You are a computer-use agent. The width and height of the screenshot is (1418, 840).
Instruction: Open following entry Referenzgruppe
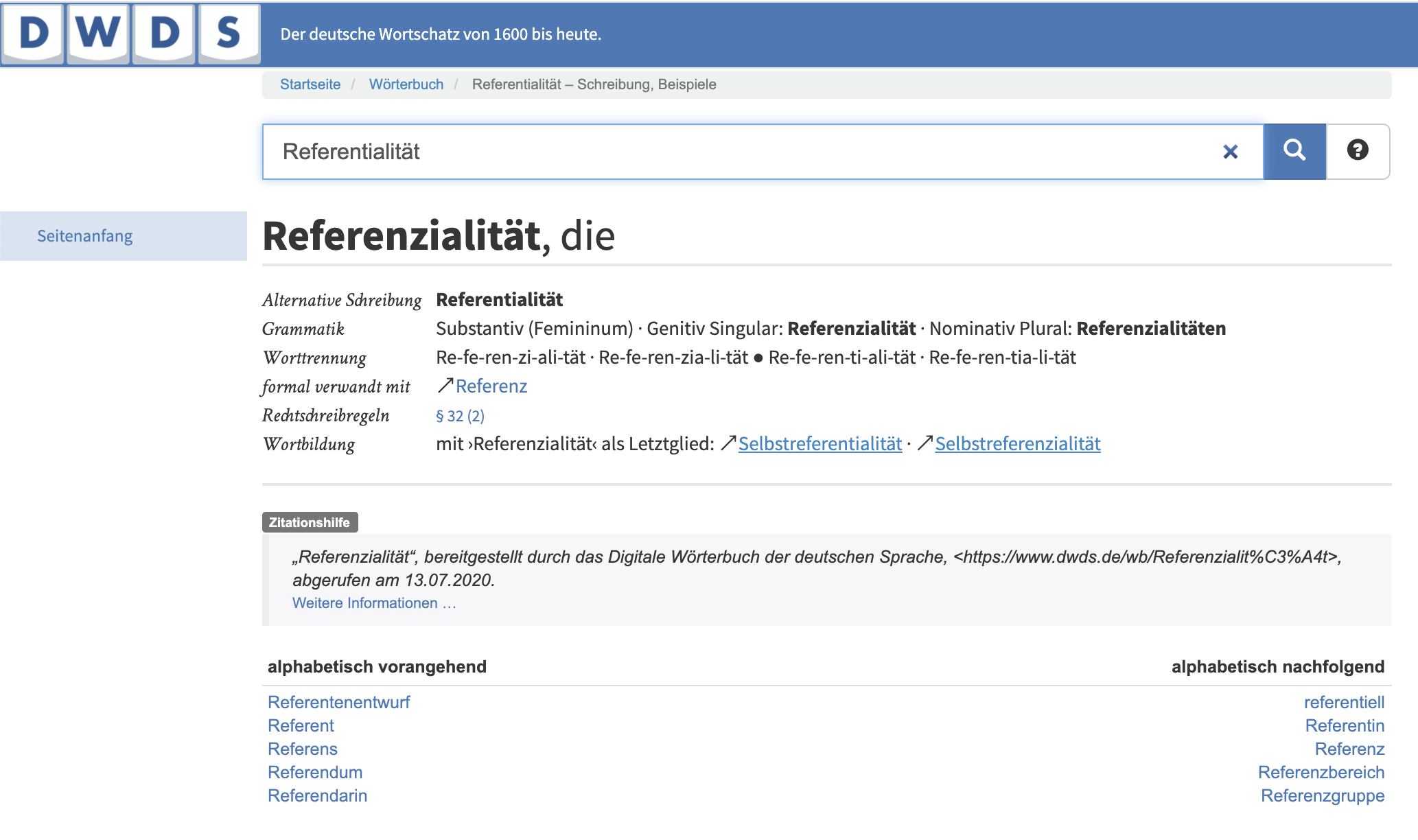(x=1322, y=796)
